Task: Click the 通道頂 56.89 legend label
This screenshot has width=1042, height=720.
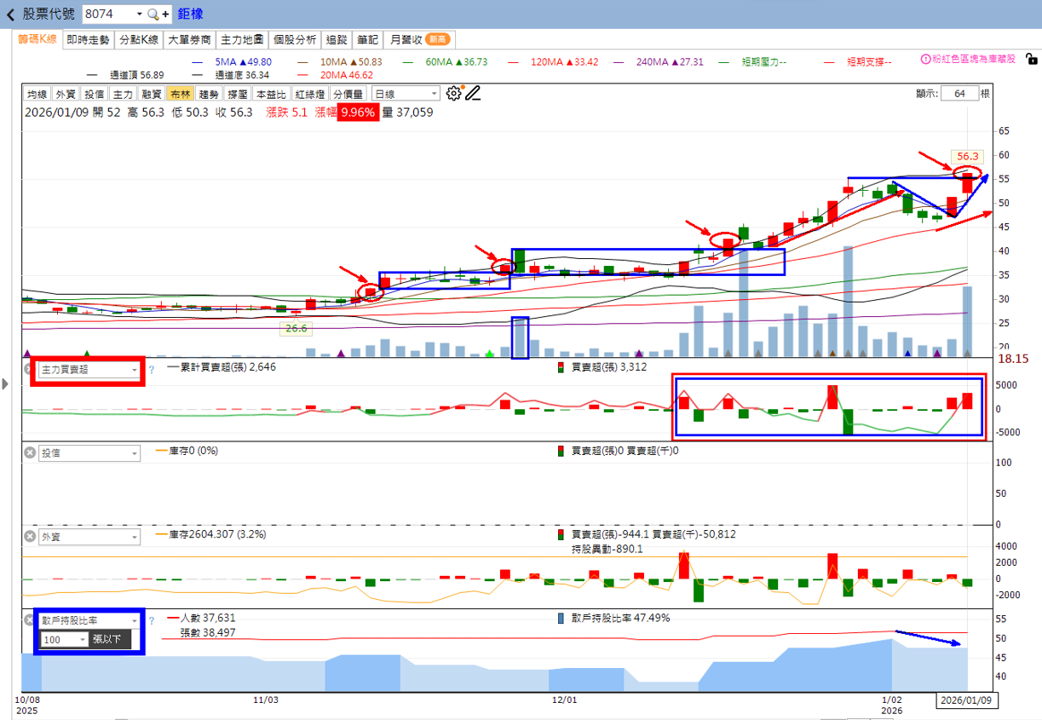Action: tap(137, 75)
